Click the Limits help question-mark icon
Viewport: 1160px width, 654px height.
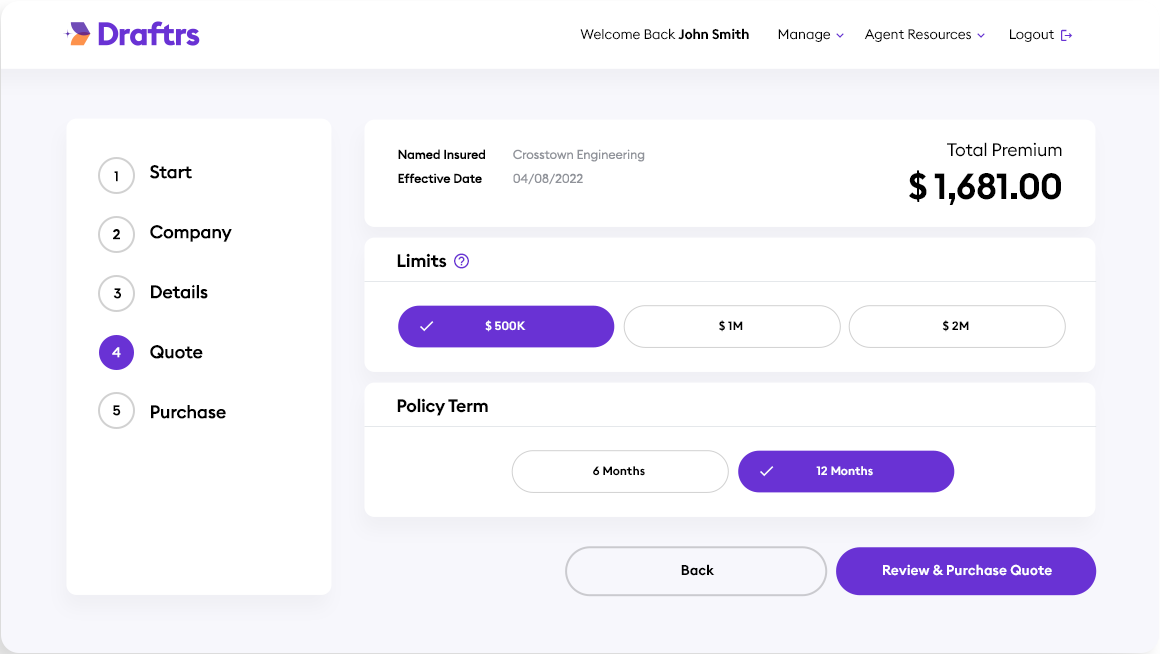tap(461, 261)
